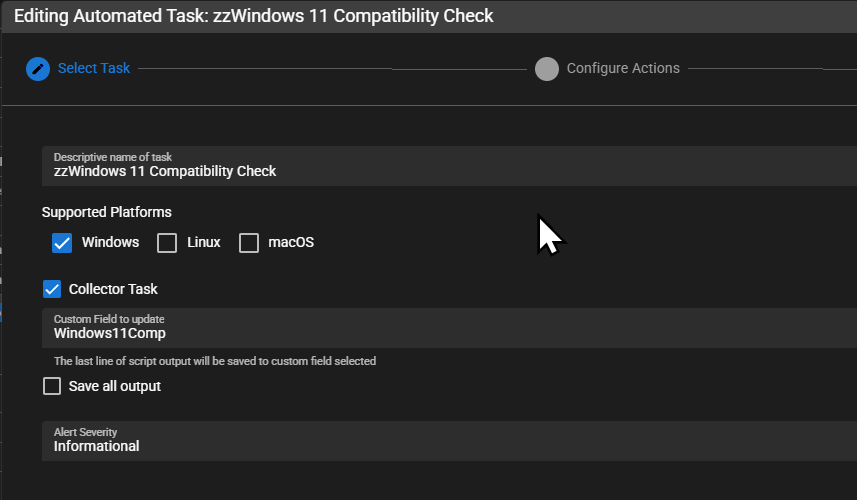
Task: Click the Save all output label
Action: [115, 386]
